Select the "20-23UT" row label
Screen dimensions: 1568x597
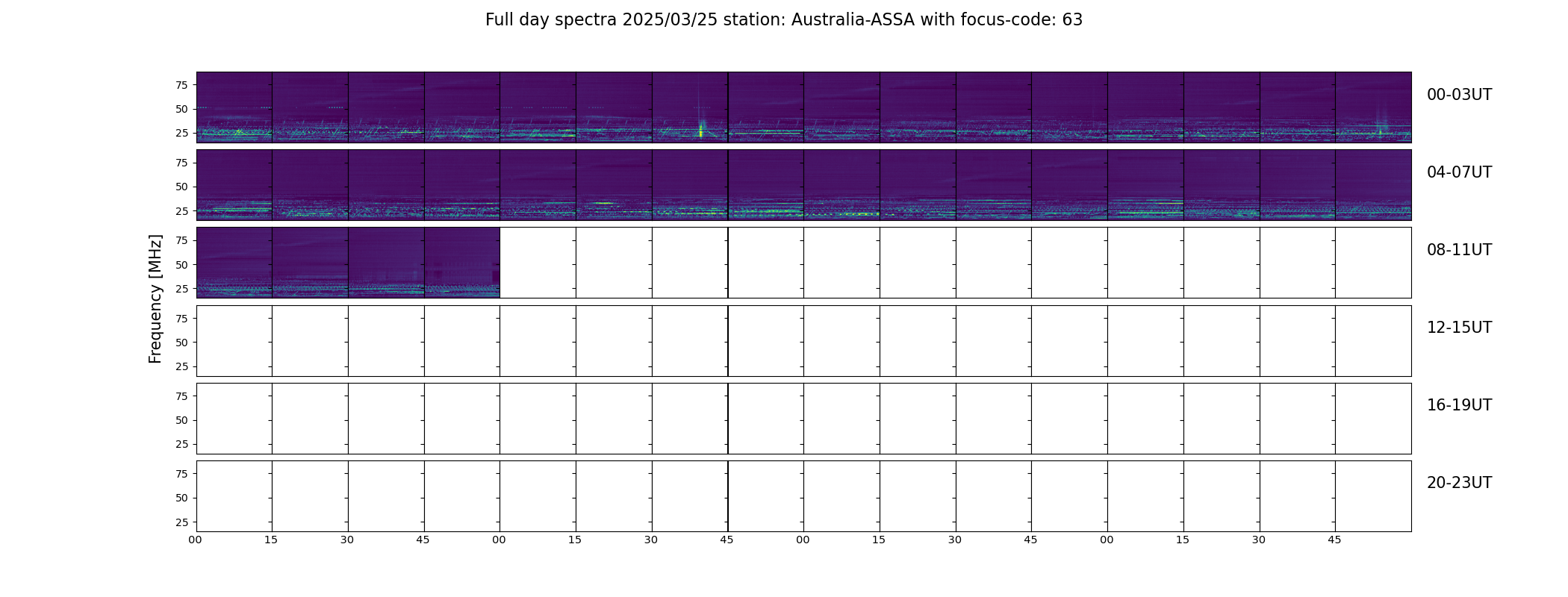point(1459,483)
